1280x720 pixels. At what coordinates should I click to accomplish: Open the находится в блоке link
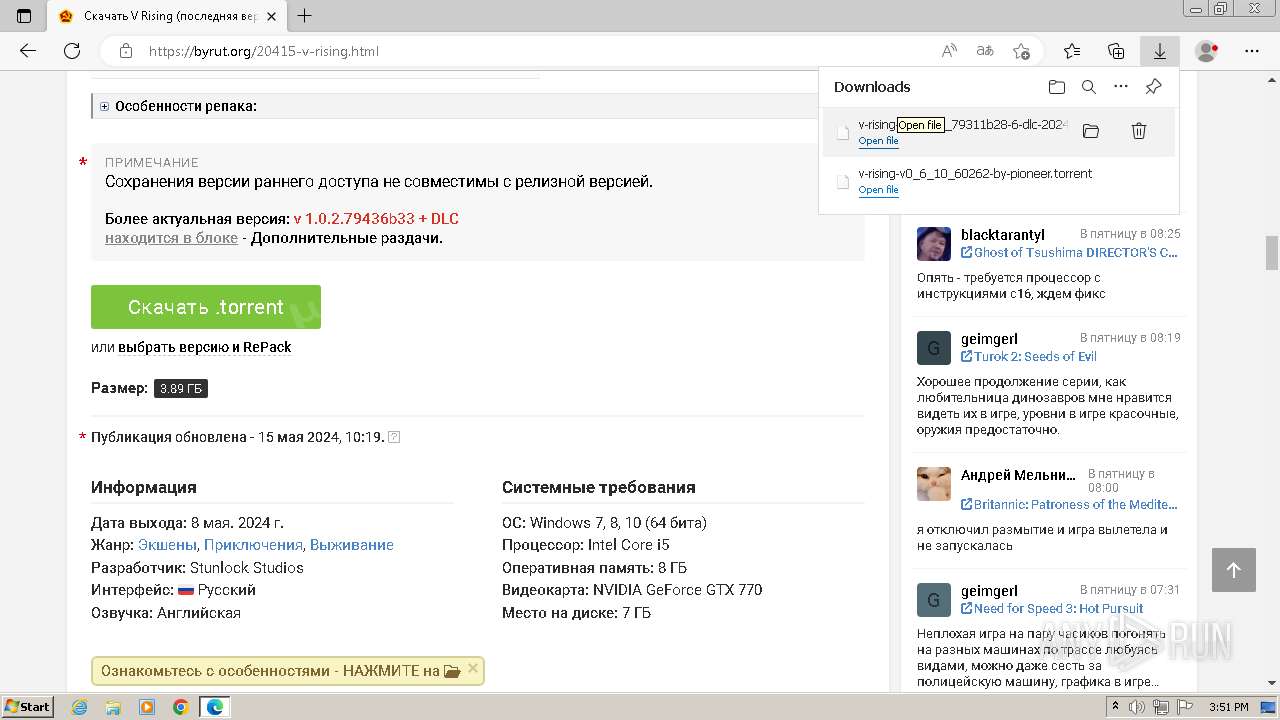pos(171,238)
